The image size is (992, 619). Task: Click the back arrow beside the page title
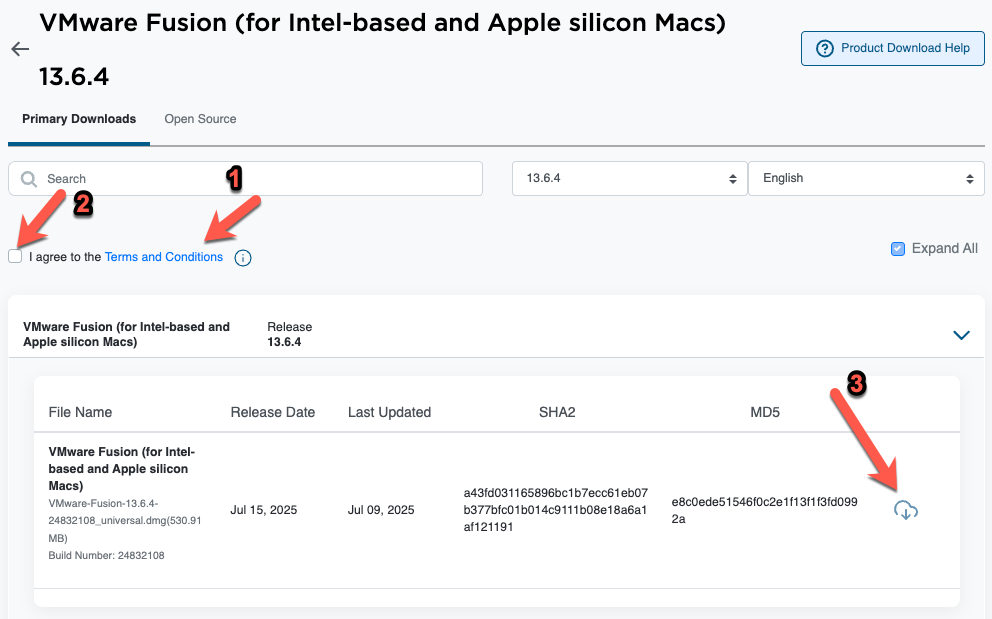pyautogui.click(x=20, y=49)
